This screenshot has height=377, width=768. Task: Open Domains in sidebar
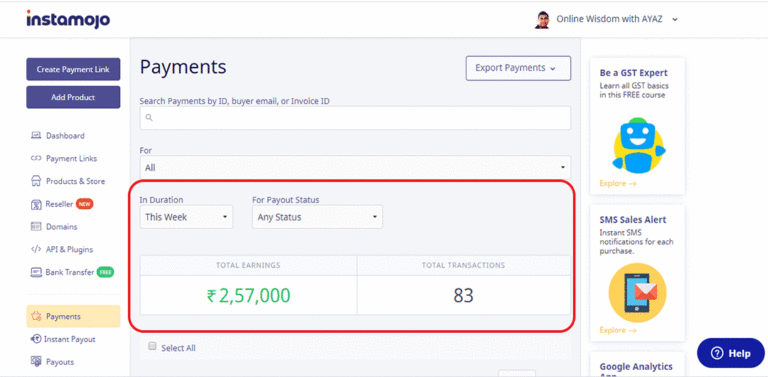pyautogui.click(x=62, y=227)
